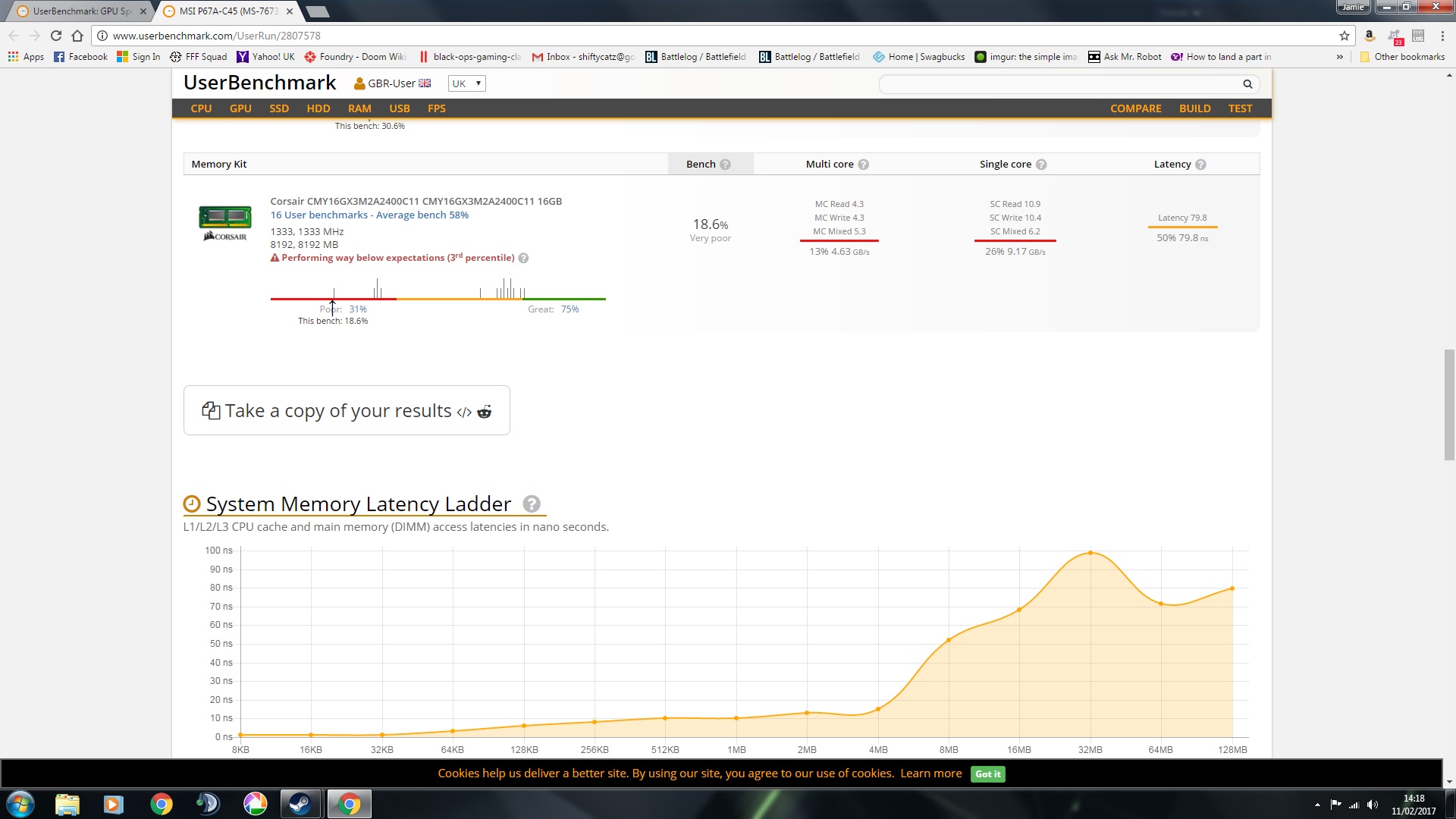The width and height of the screenshot is (1456, 819).
Task: Accept cookies with Got it button
Action: [x=987, y=773]
